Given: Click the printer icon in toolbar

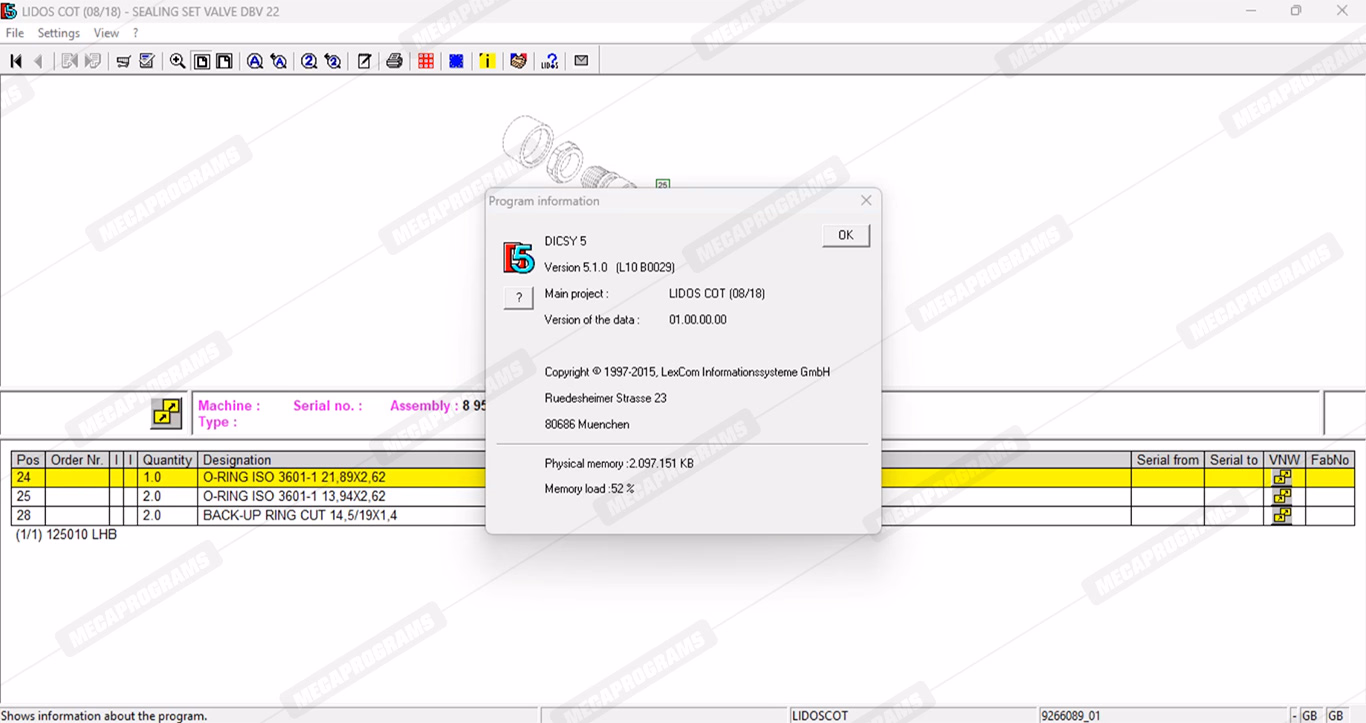Looking at the screenshot, I should coord(394,62).
